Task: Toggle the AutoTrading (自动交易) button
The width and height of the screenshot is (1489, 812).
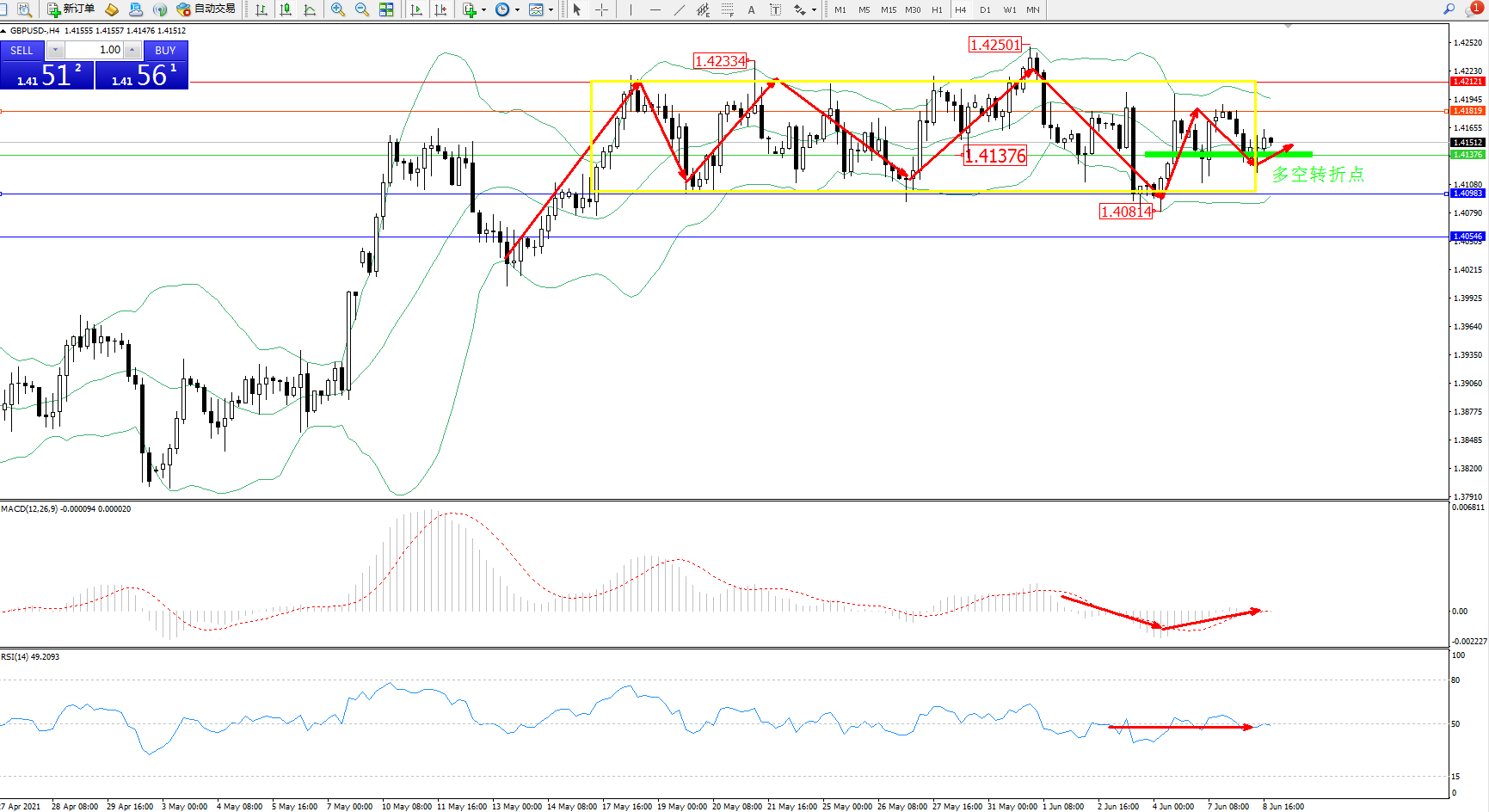Action: (x=206, y=9)
